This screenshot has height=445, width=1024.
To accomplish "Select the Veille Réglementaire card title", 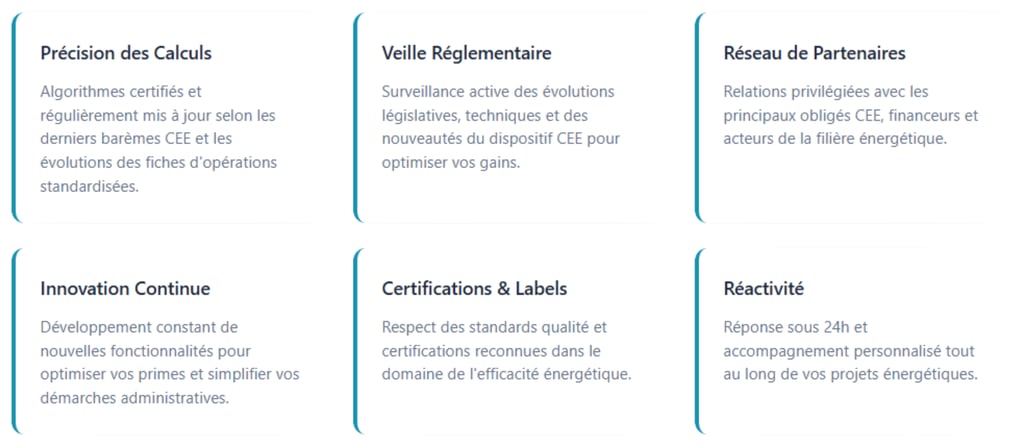I will point(466,53).
